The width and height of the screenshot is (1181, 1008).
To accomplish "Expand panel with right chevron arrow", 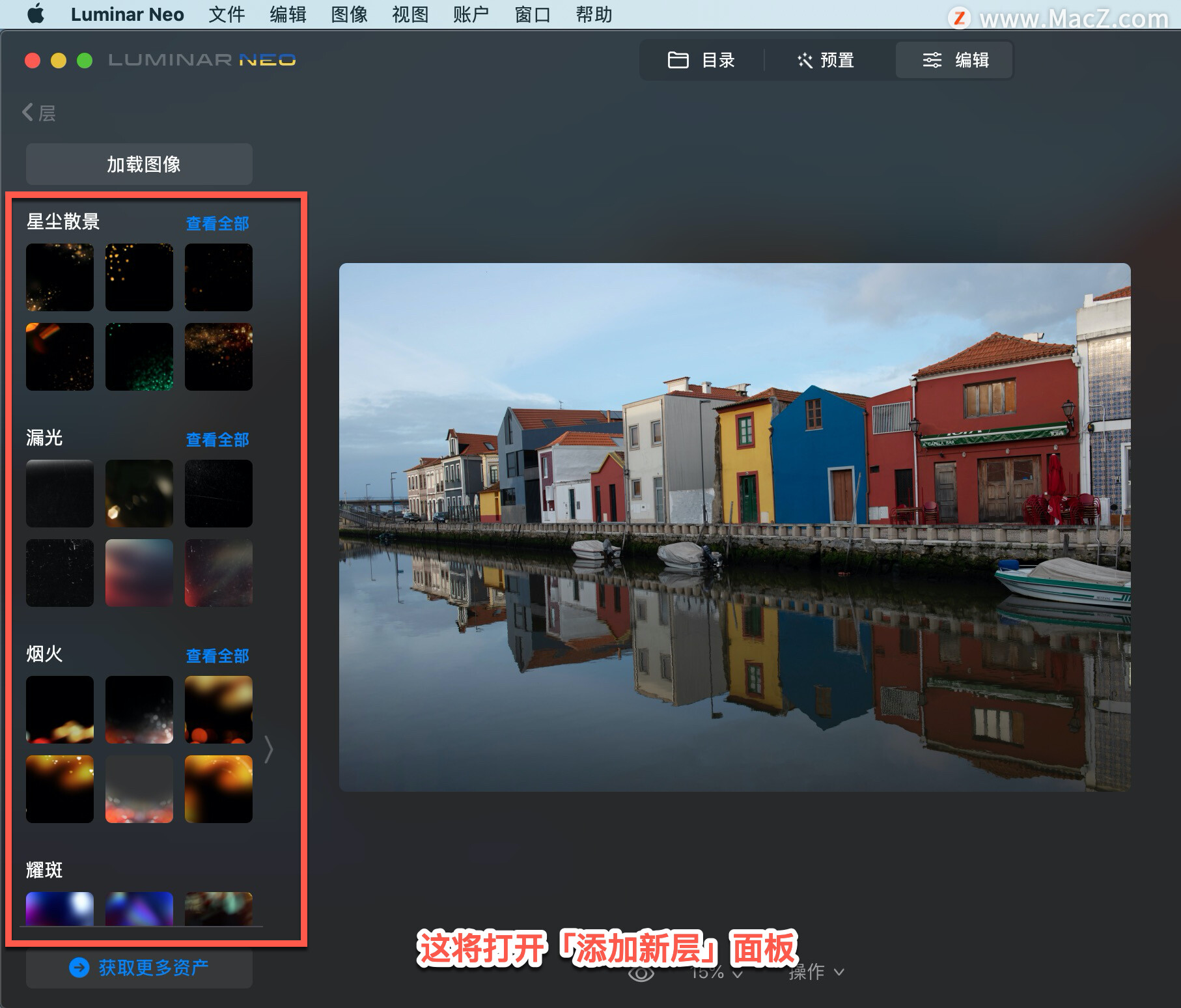I will click(269, 749).
